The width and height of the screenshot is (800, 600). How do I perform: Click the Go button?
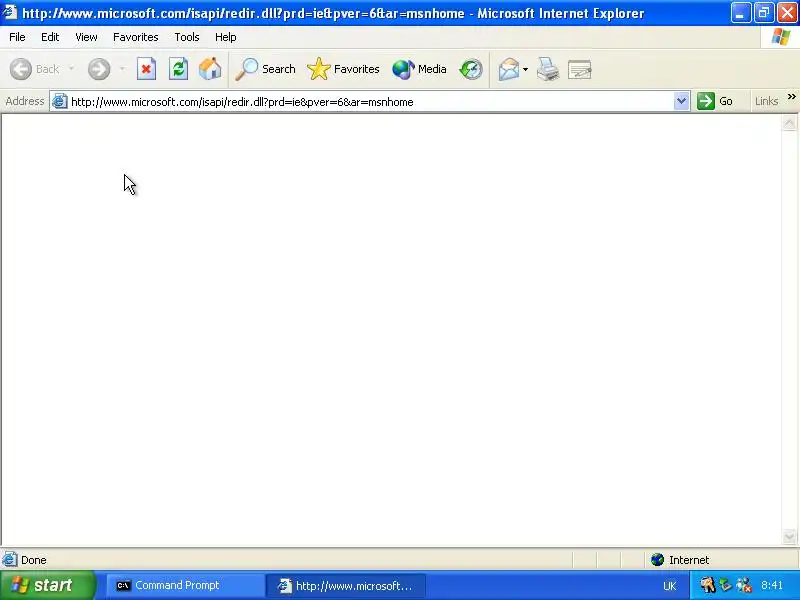click(715, 101)
